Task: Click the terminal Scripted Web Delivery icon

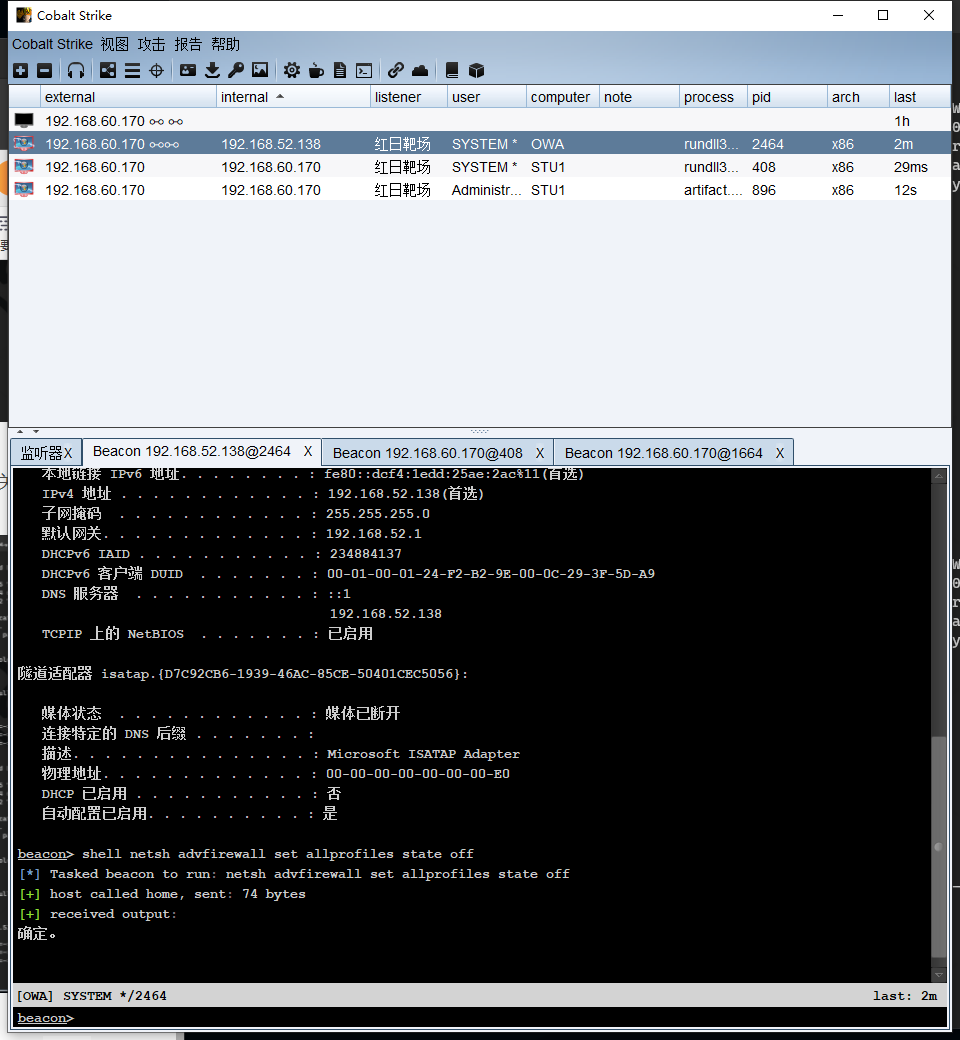Action: [364, 70]
